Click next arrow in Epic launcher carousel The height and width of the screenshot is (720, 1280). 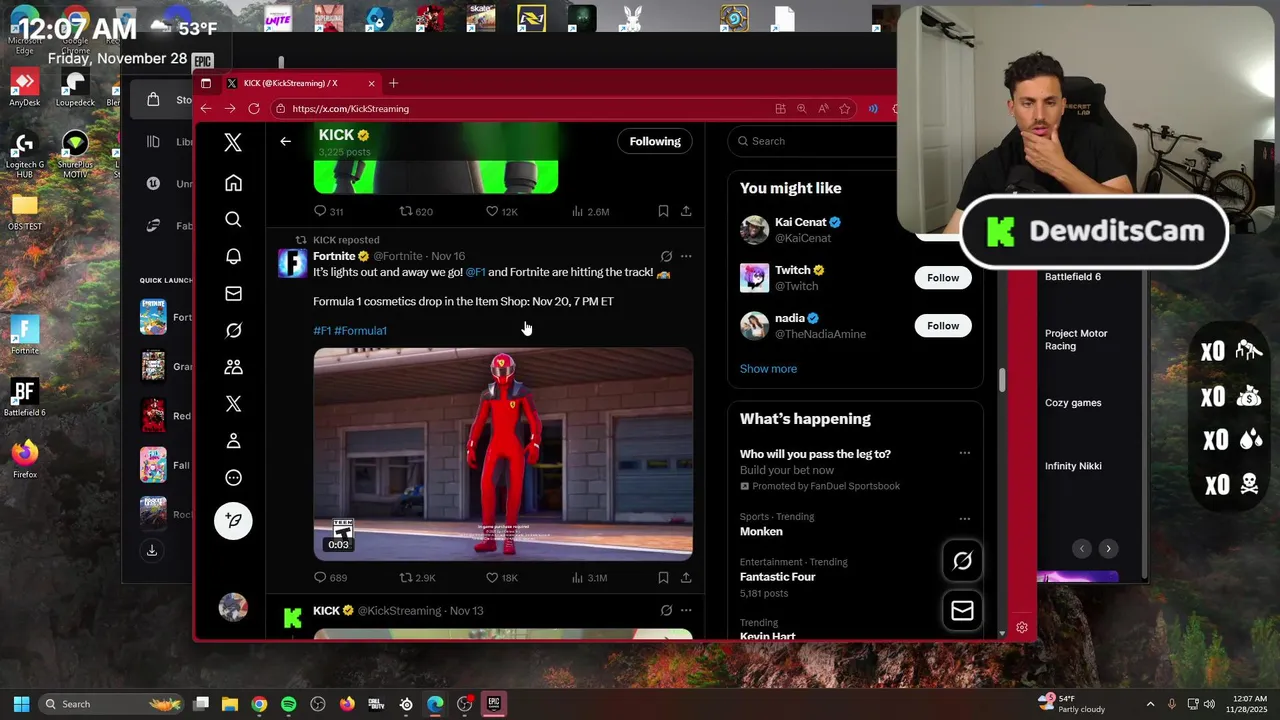[1108, 548]
